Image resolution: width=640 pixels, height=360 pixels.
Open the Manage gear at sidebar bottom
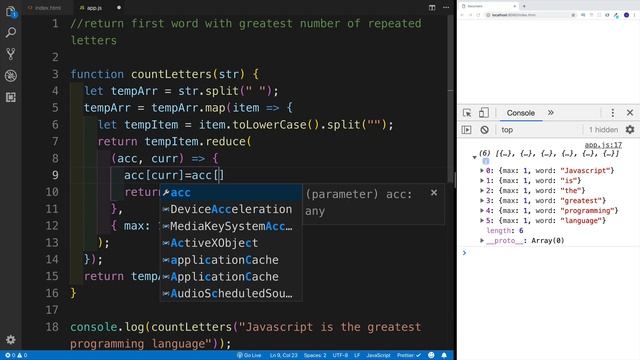coord(11,339)
